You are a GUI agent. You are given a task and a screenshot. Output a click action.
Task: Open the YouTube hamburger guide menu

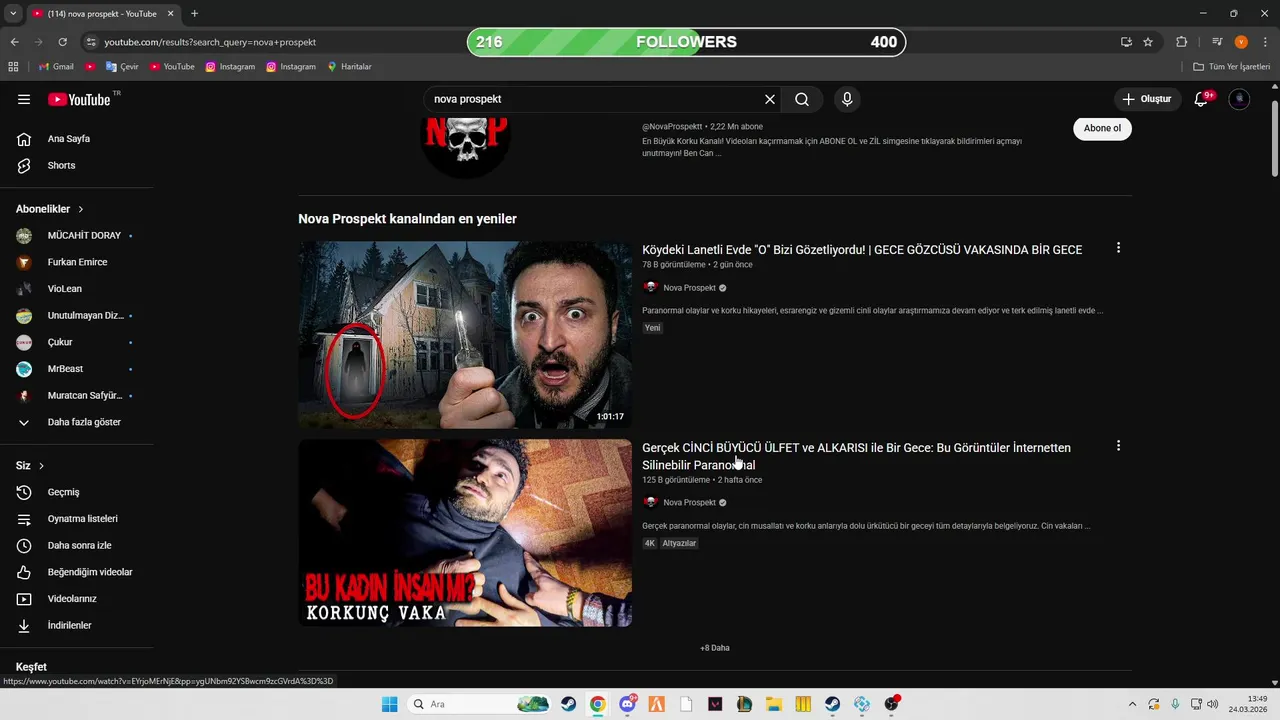click(24, 99)
